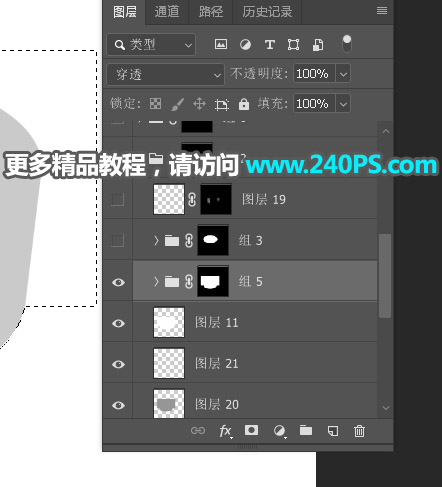Hide the 组 5 group
Image resolution: width=442 pixels, height=487 pixels.
118,282
